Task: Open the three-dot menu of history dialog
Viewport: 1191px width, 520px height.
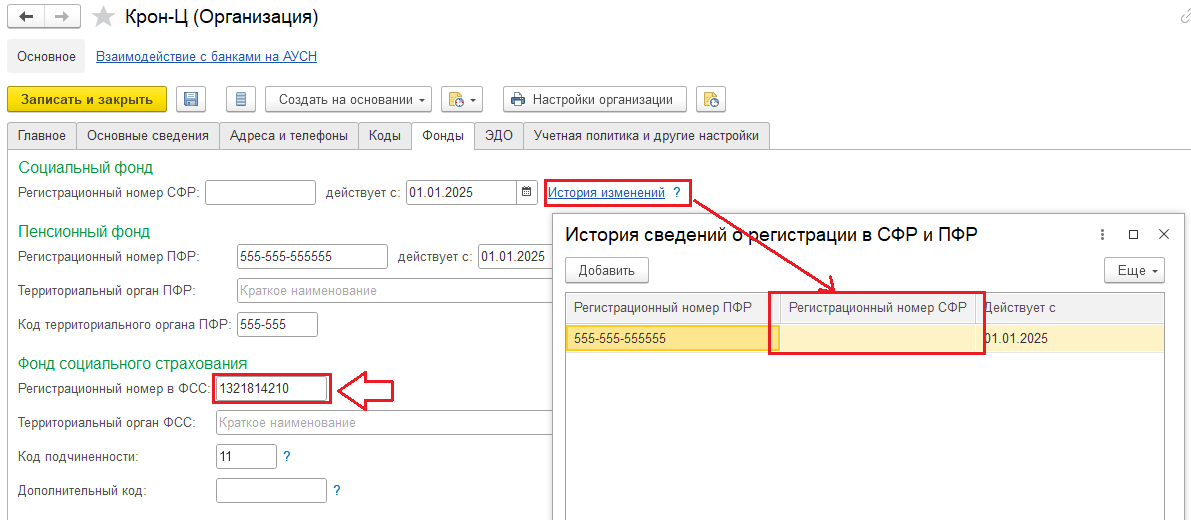Action: tap(1102, 235)
